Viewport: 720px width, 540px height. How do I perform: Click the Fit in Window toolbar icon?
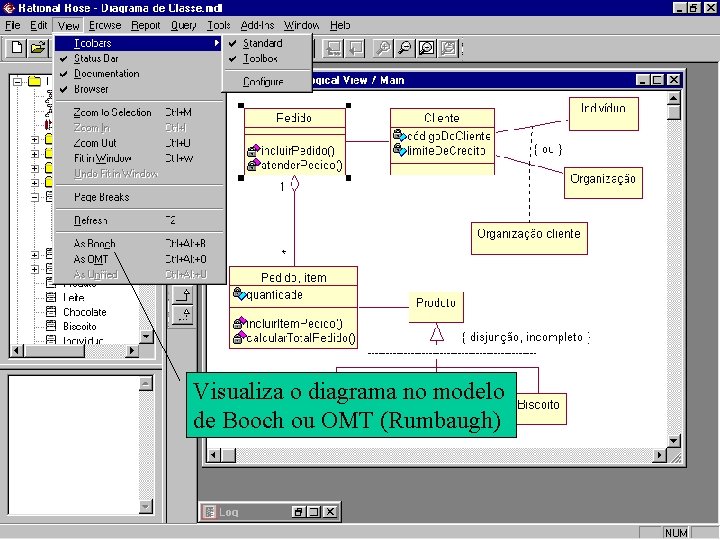click(x=427, y=48)
